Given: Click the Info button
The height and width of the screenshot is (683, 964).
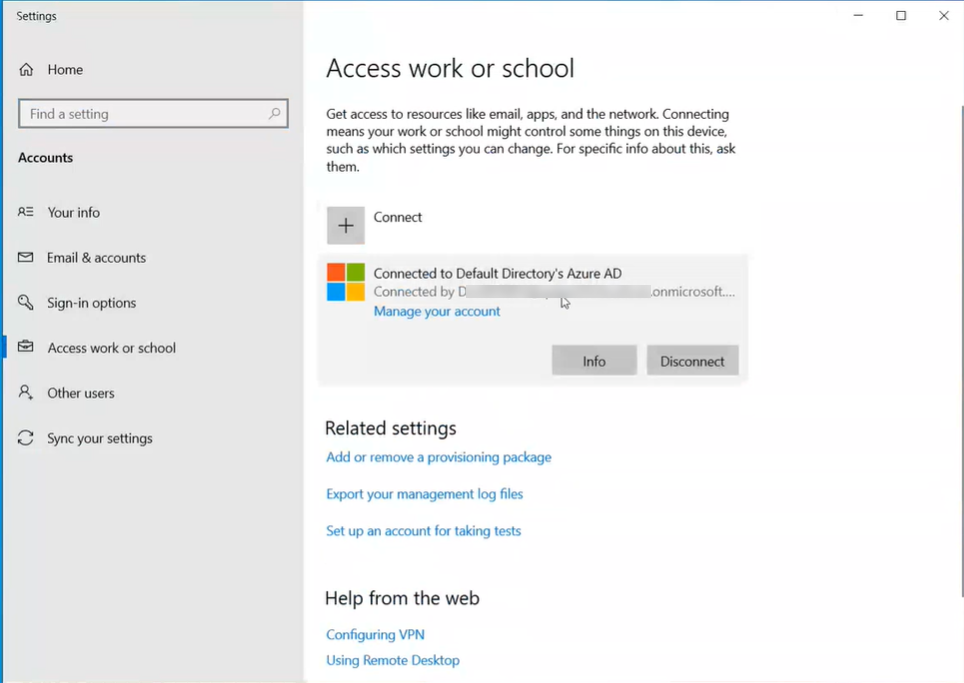Looking at the screenshot, I should (594, 361).
